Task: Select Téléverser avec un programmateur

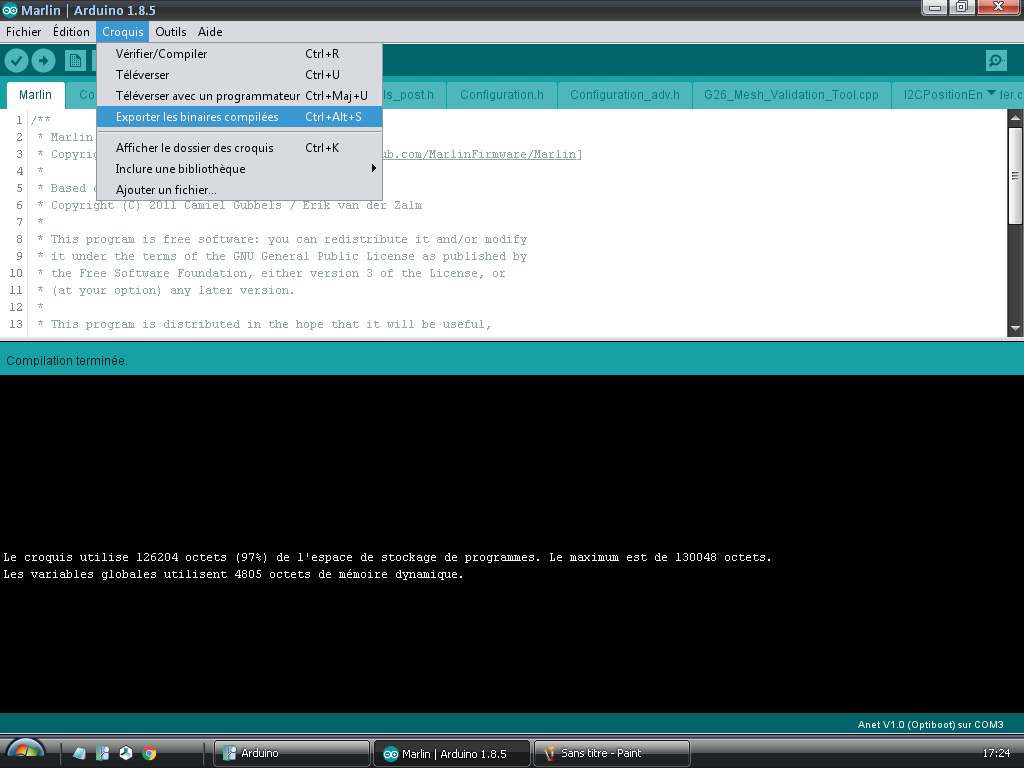Action: point(239,95)
